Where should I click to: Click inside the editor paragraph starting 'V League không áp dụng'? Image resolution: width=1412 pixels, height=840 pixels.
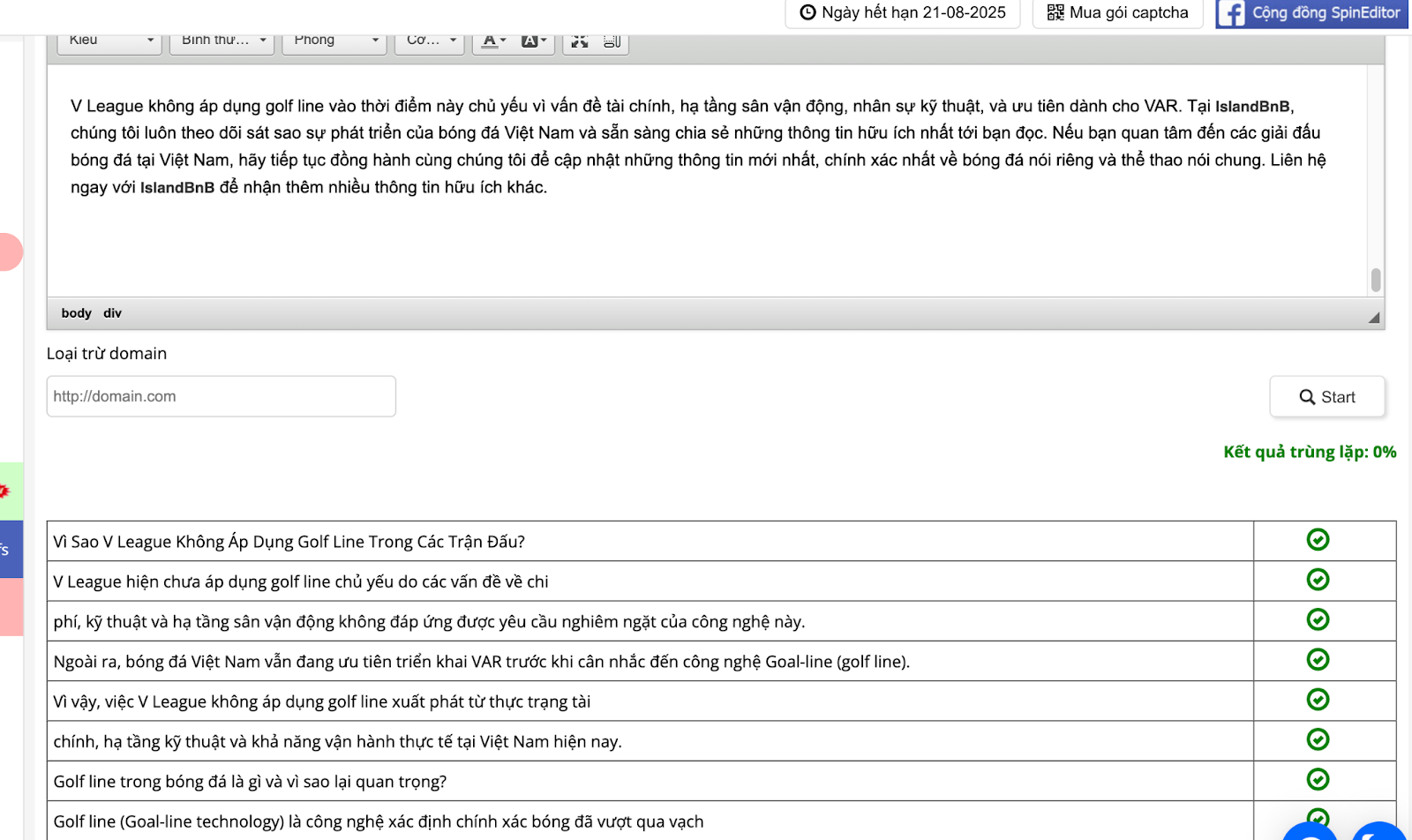tap(697, 146)
